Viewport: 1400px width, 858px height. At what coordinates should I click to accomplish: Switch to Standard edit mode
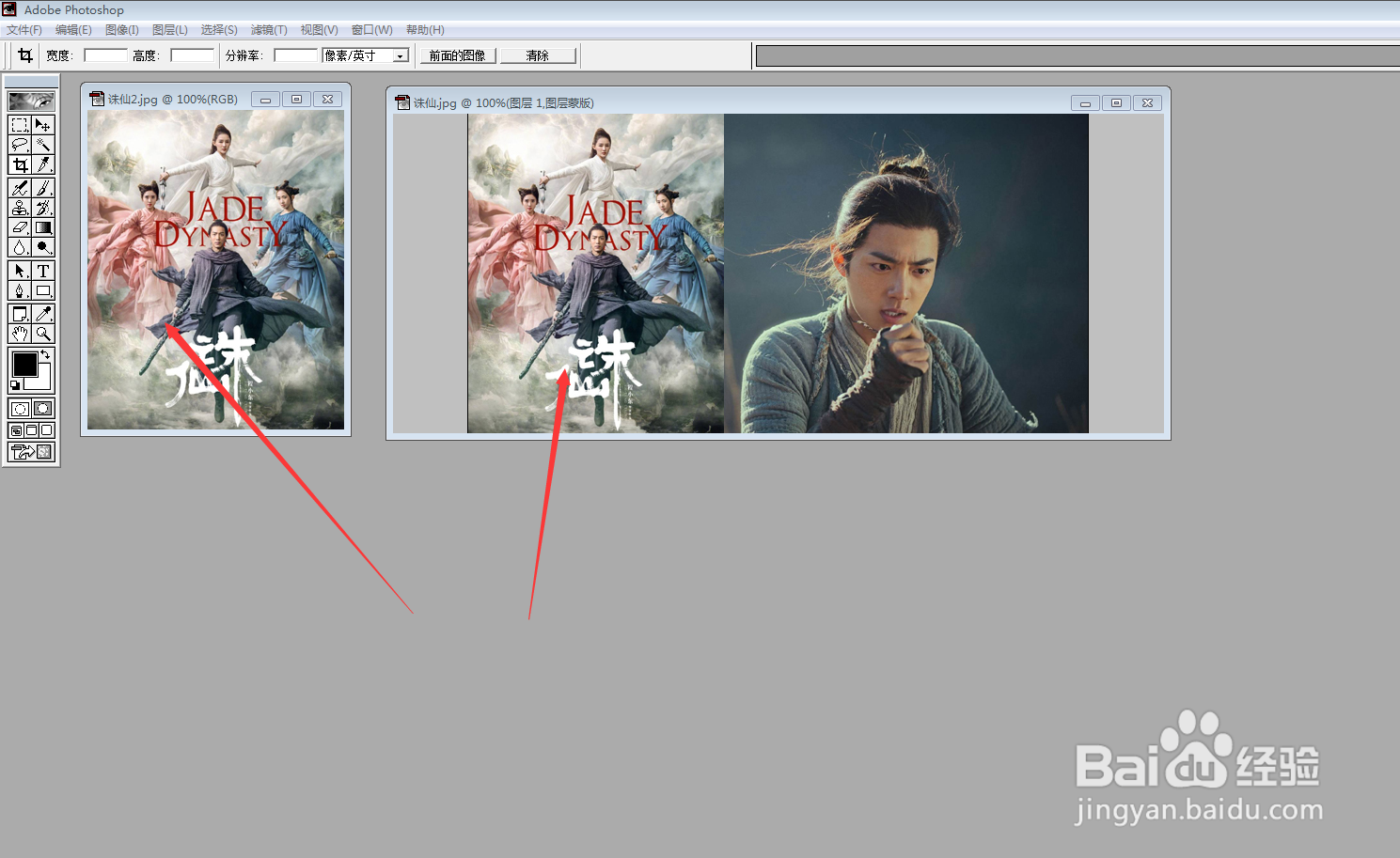coord(20,408)
